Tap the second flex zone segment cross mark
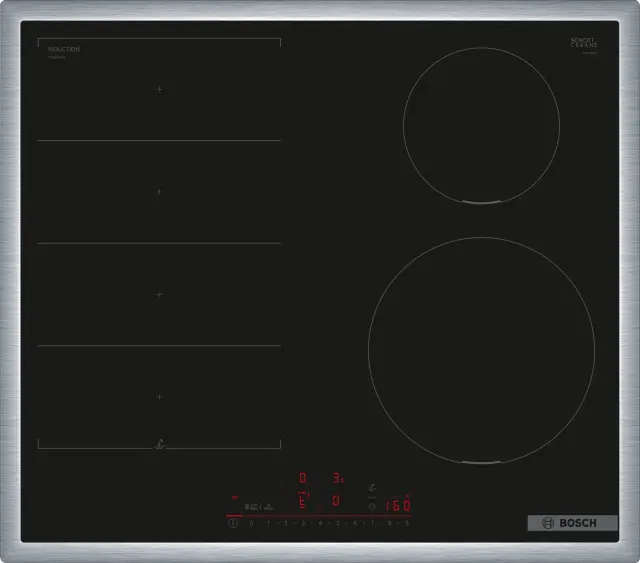 [x=159, y=191]
